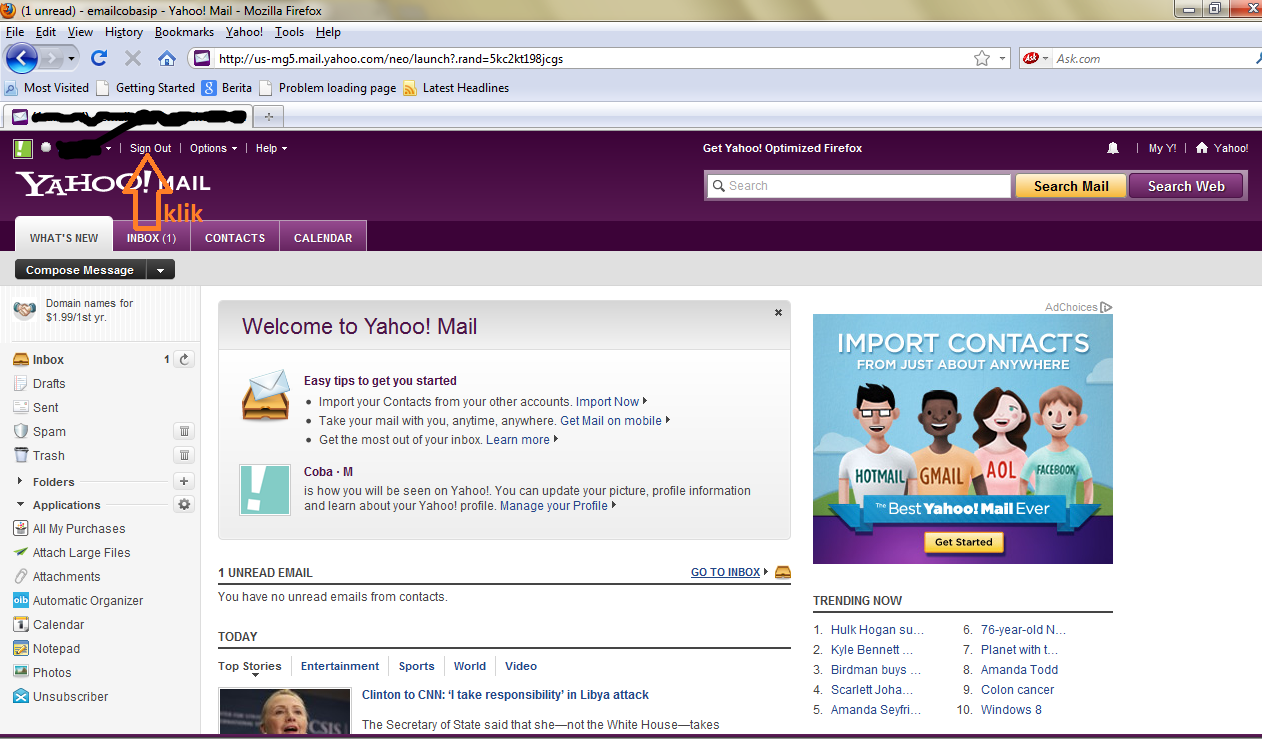Empty the Trash folder with bin icon
1262x739 pixels.
184,455
